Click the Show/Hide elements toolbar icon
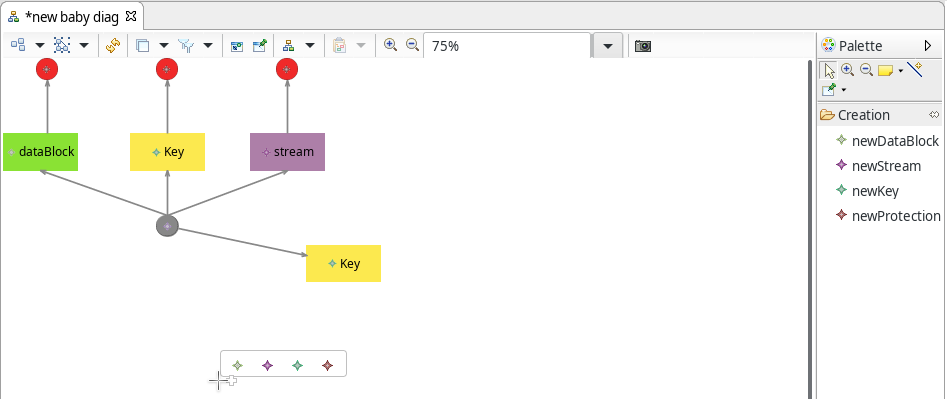 [237, 46]
